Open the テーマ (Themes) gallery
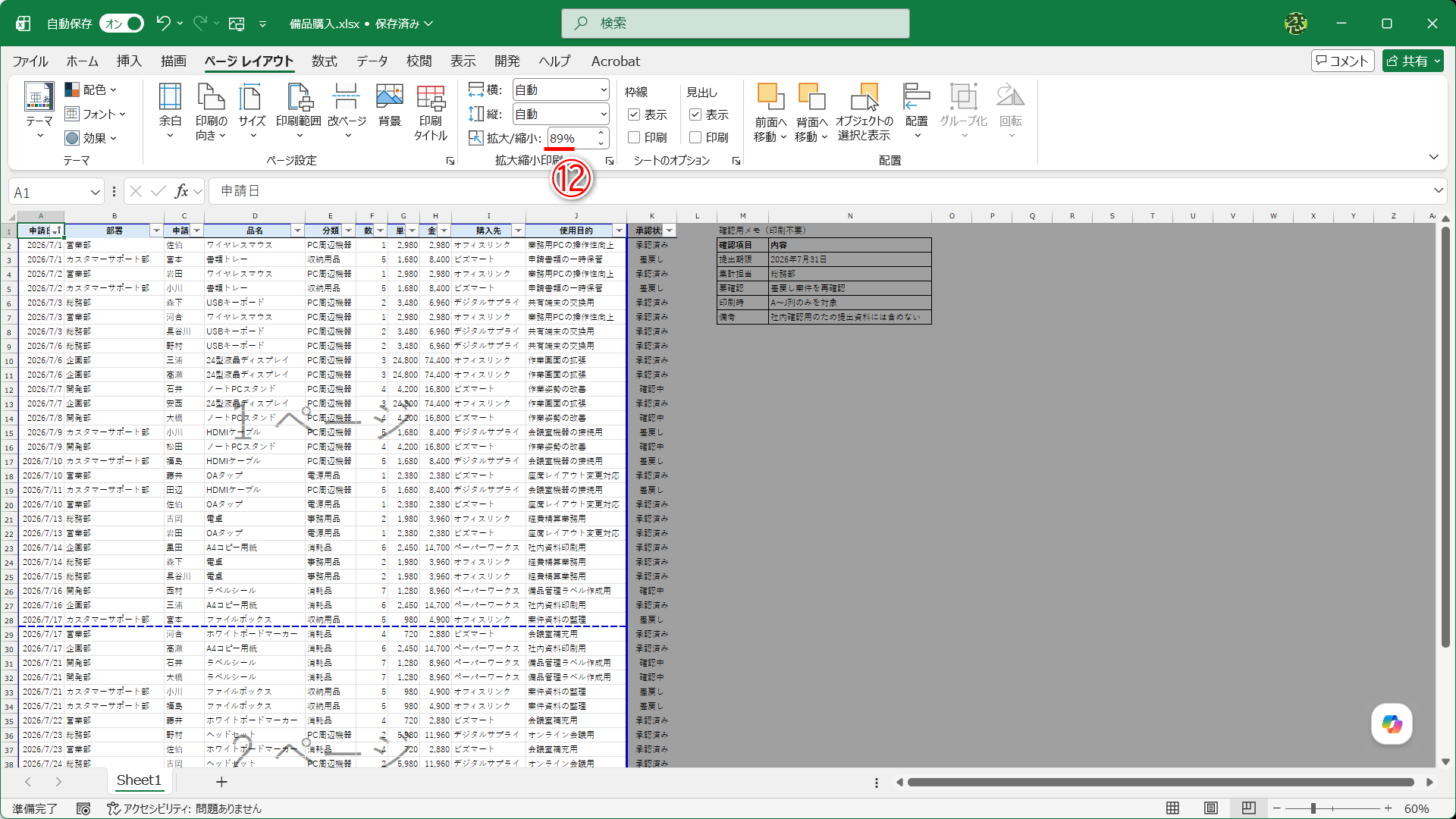Viewport: 1456px width, 819px height. coord(39,111)
